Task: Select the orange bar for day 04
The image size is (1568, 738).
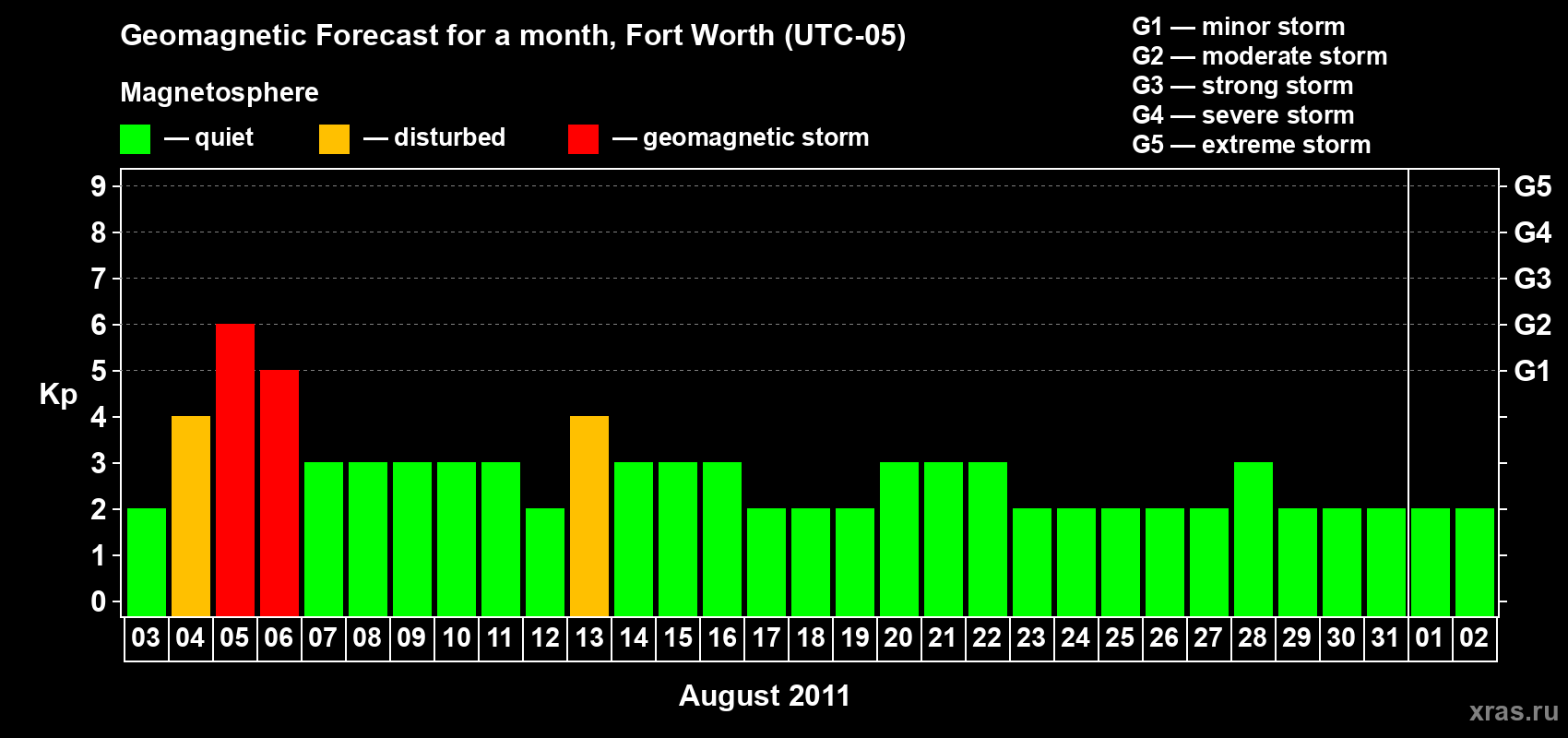Action: coord(191,516)
